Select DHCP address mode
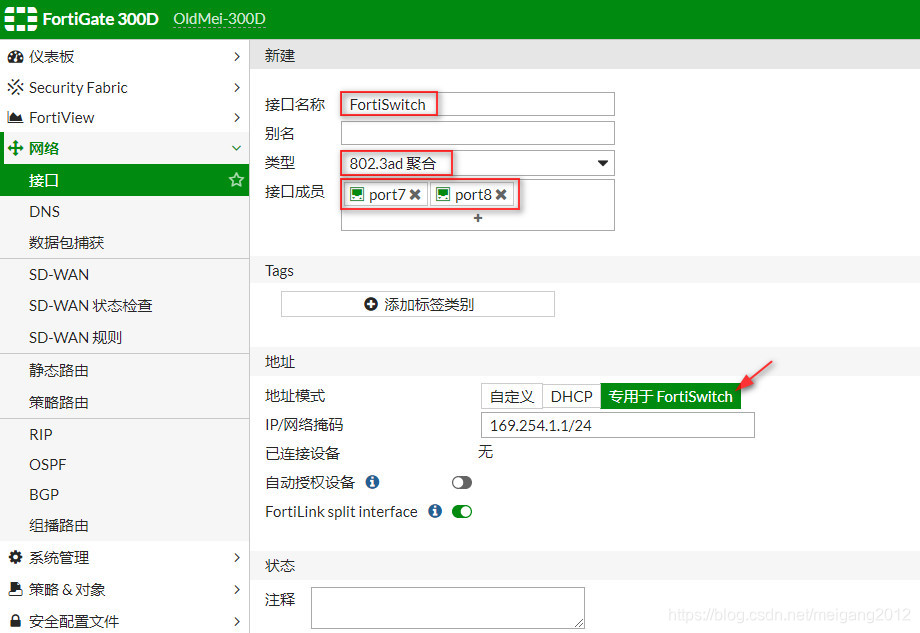The width and height of the screenshot is (920, 633). point(571,397)
